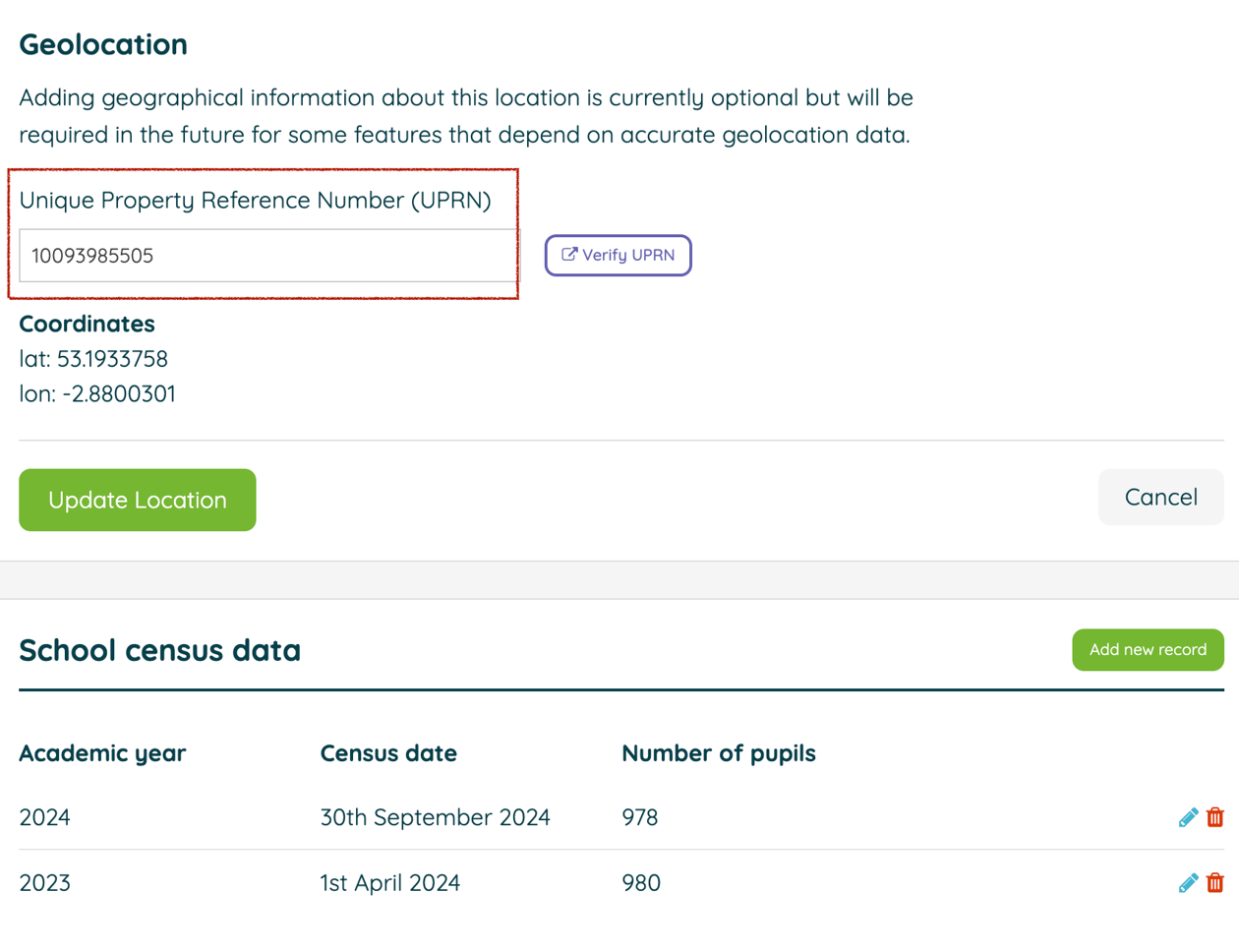Screen dimensions: 1239x952
Task: Click the Academic year column header
Action: coord(102,753)
